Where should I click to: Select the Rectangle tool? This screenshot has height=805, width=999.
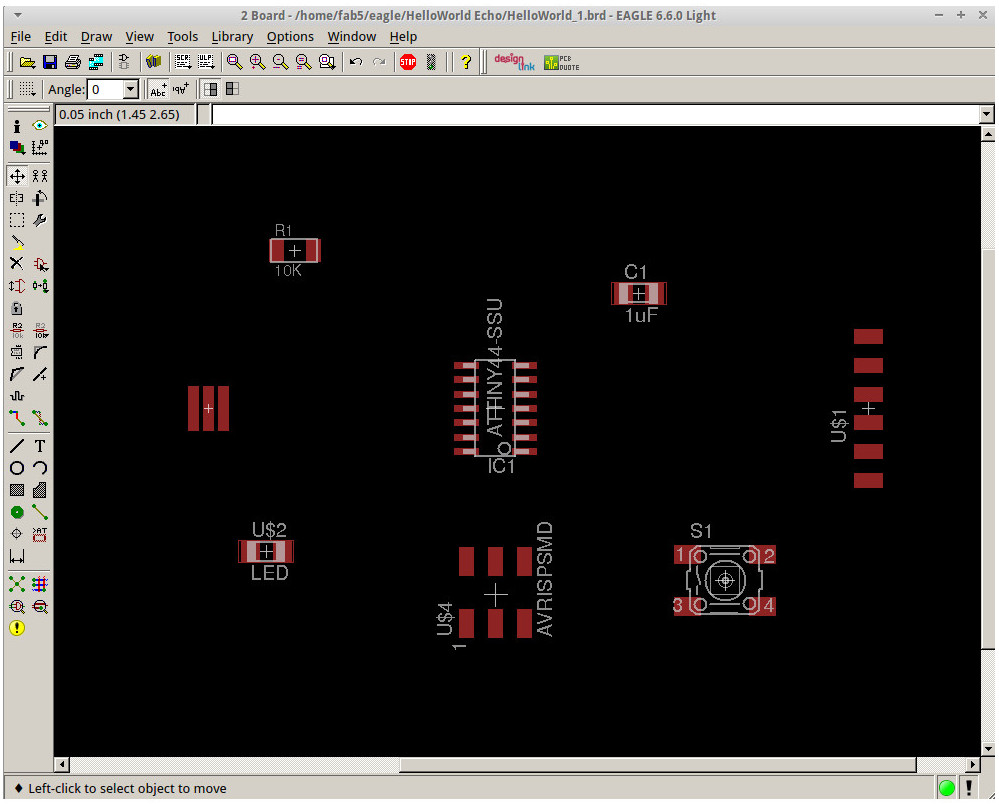click(17, 490)
